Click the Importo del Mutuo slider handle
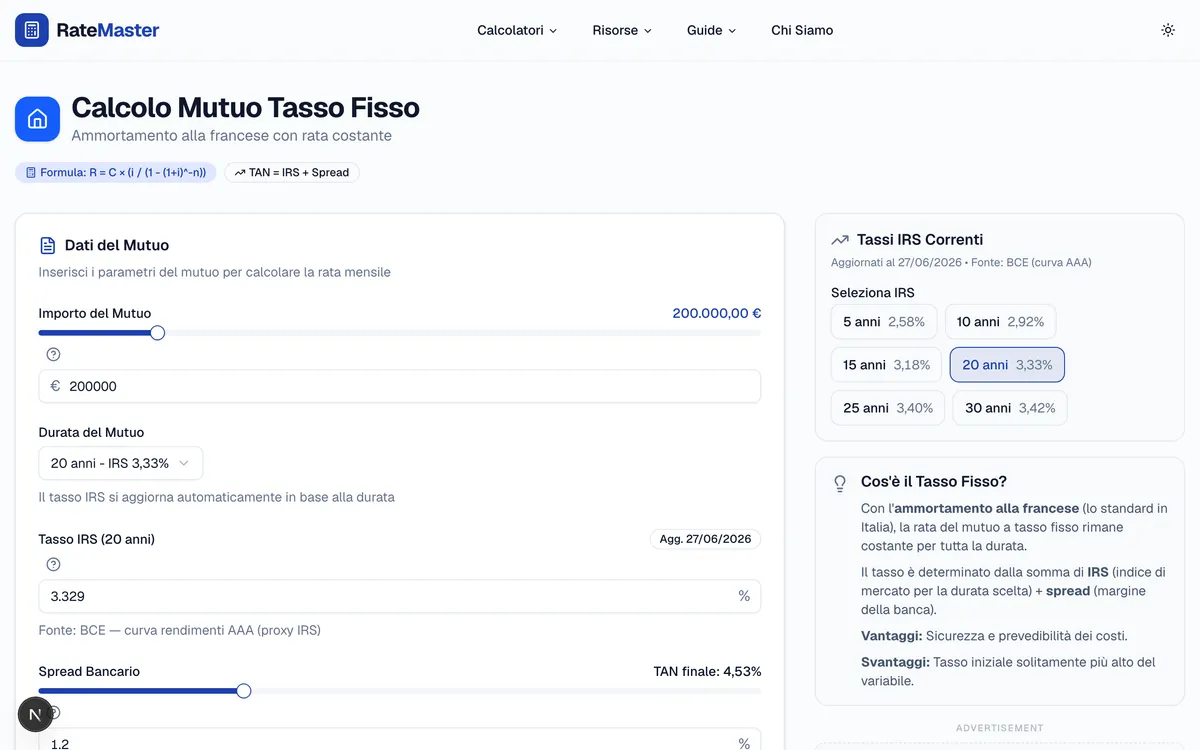The image size is (1200, 750). pyautogui.click(x=157, y=333)
